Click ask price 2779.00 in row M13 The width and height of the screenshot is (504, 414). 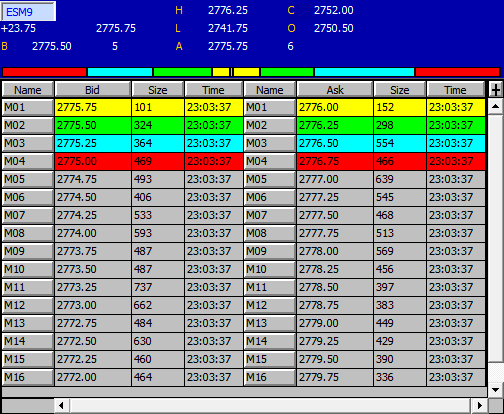[335, 323]
